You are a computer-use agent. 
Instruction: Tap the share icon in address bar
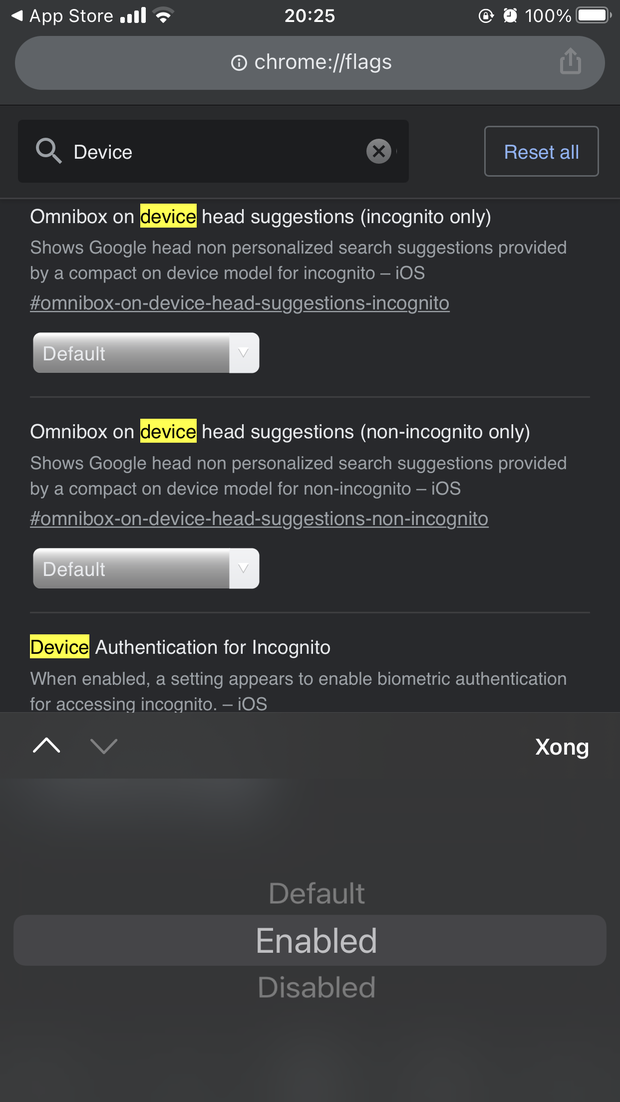click(570, 62)
